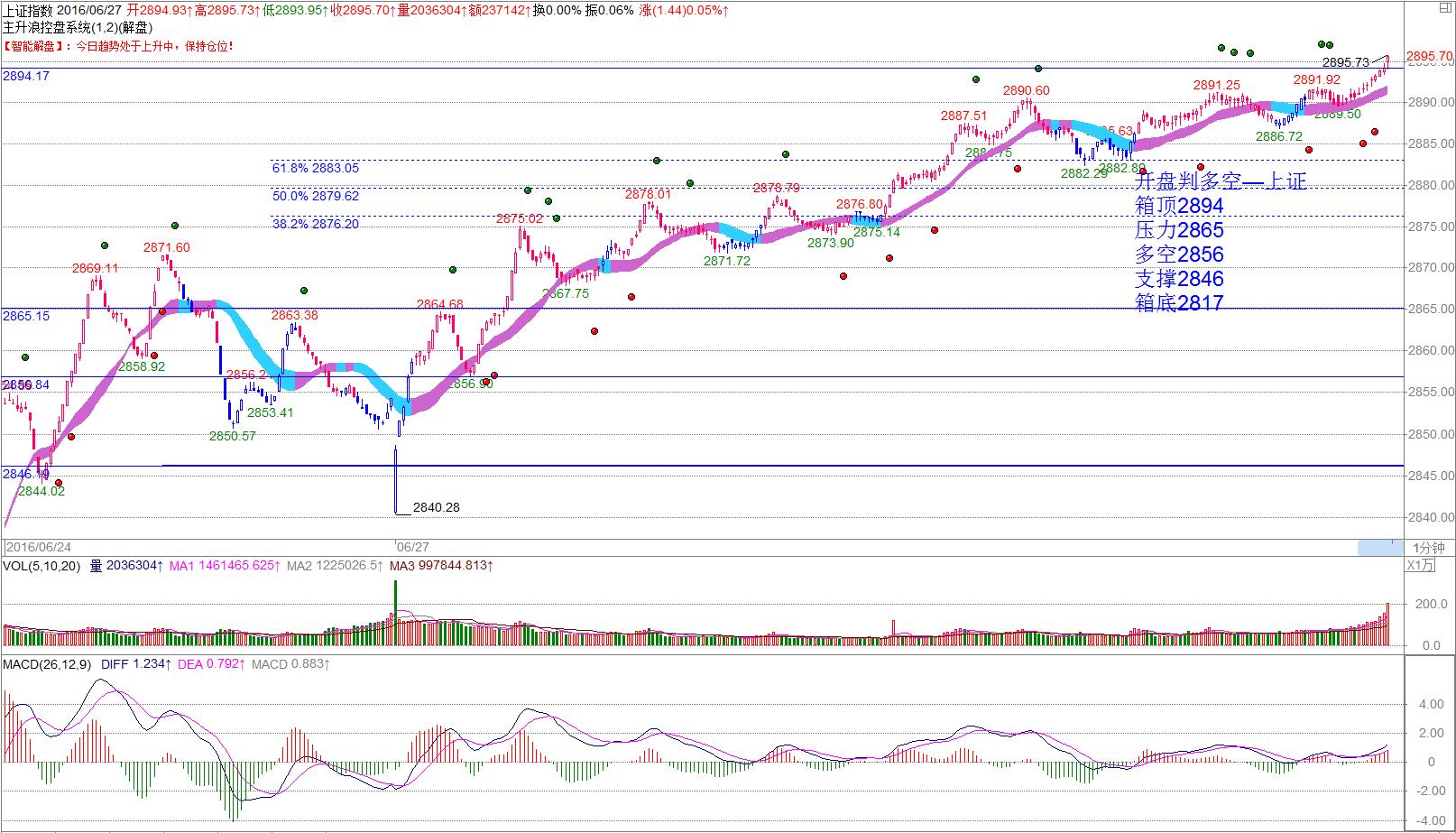Click the 箱底2817 annotation text
The width and height of the screenshot is (1456, 833).
click(x=1179, y=303)
